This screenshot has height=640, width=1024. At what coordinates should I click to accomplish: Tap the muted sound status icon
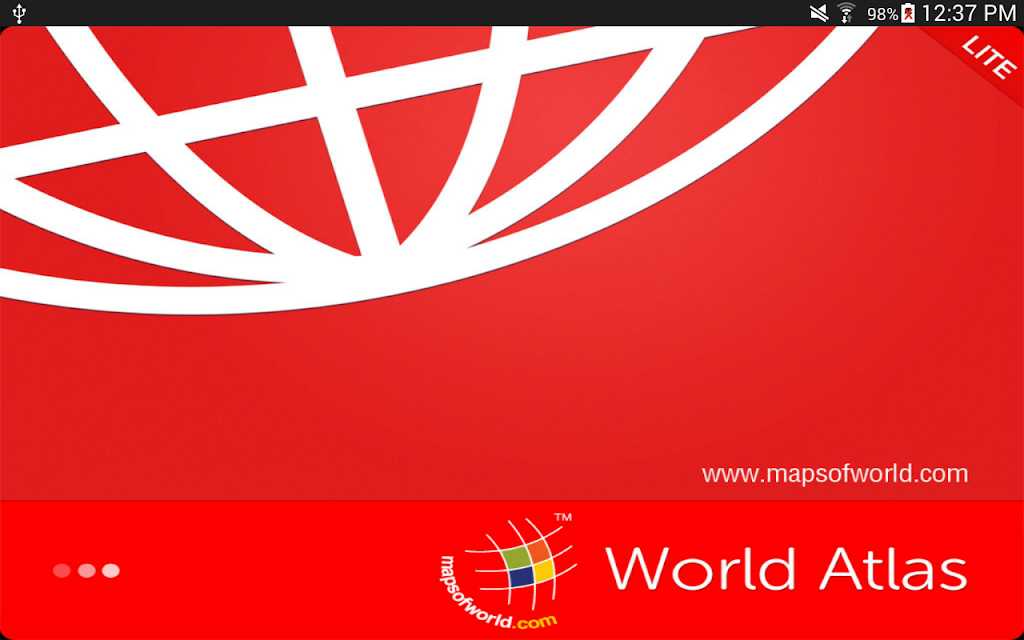tap(819, 13)
